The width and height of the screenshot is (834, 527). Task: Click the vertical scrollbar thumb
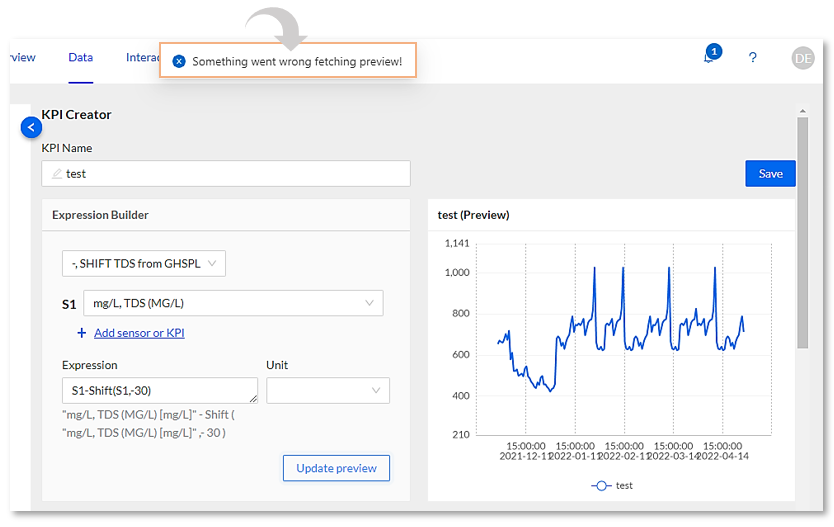pos(802,230)
